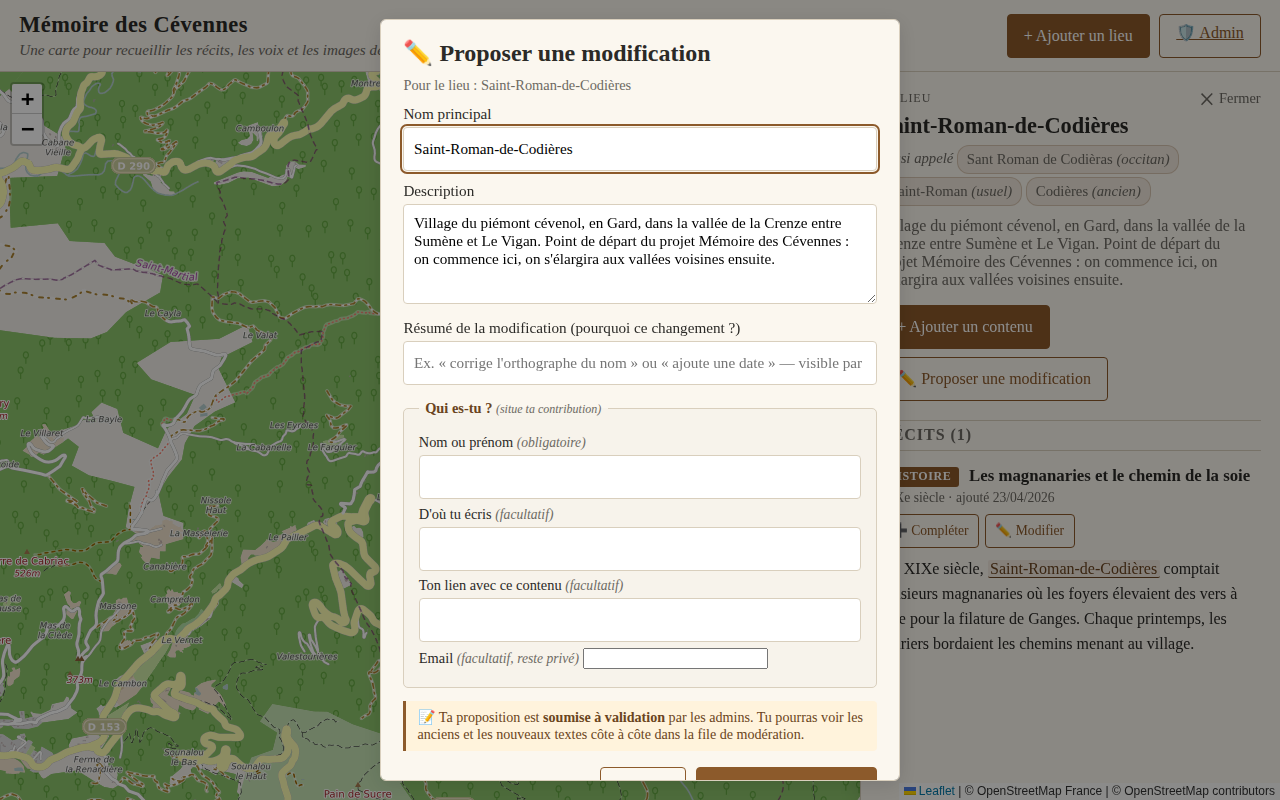The height and width of the screenshot is (800, 1280).
Task: Follow the Saint-Roman-de-Codières link in the récit
Action: [1073, 568]
